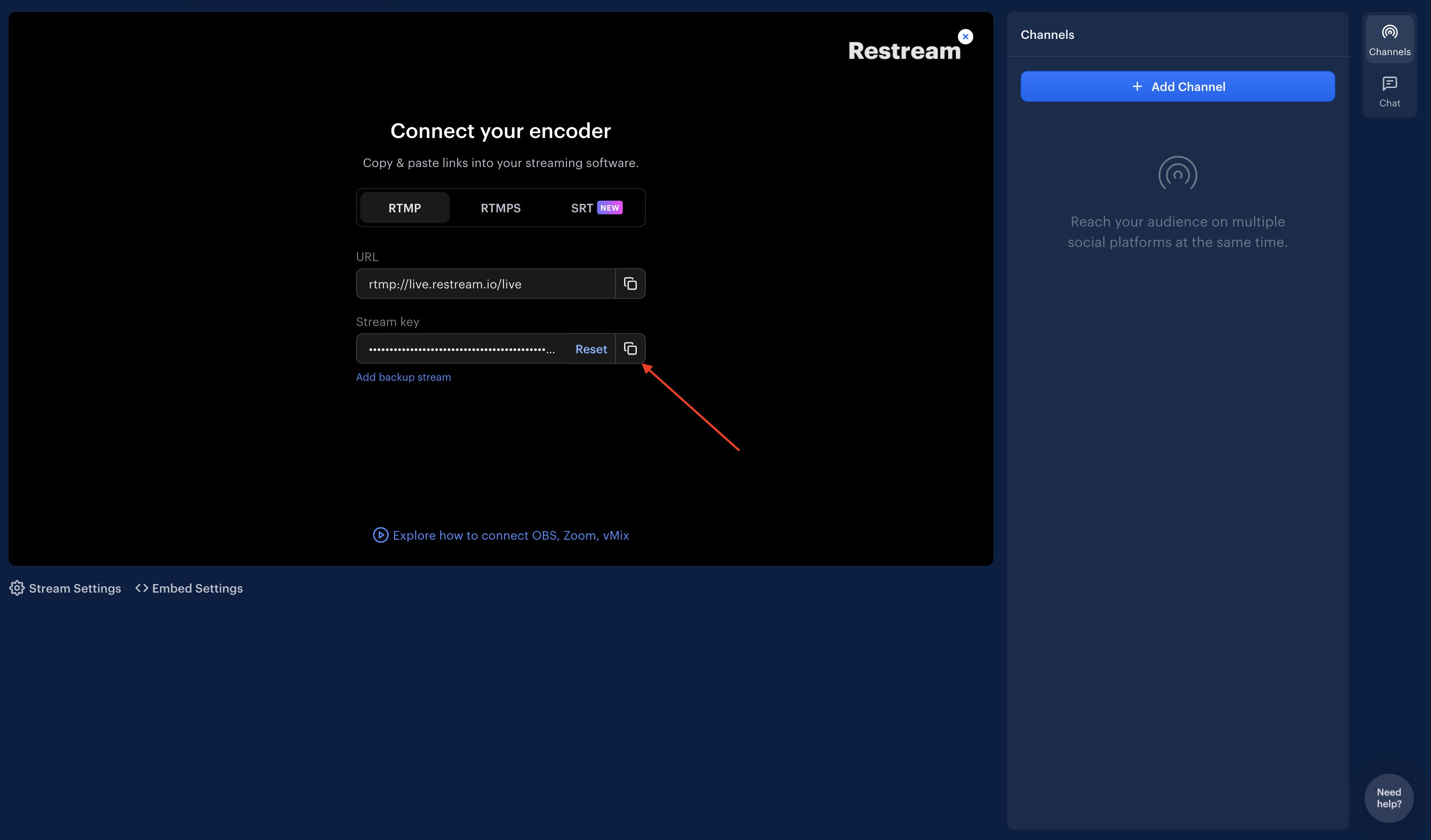Image resolution: width=1431 pixels, height=840 pixels.
Task: Open Add backup stream
Action: point(403,377)
